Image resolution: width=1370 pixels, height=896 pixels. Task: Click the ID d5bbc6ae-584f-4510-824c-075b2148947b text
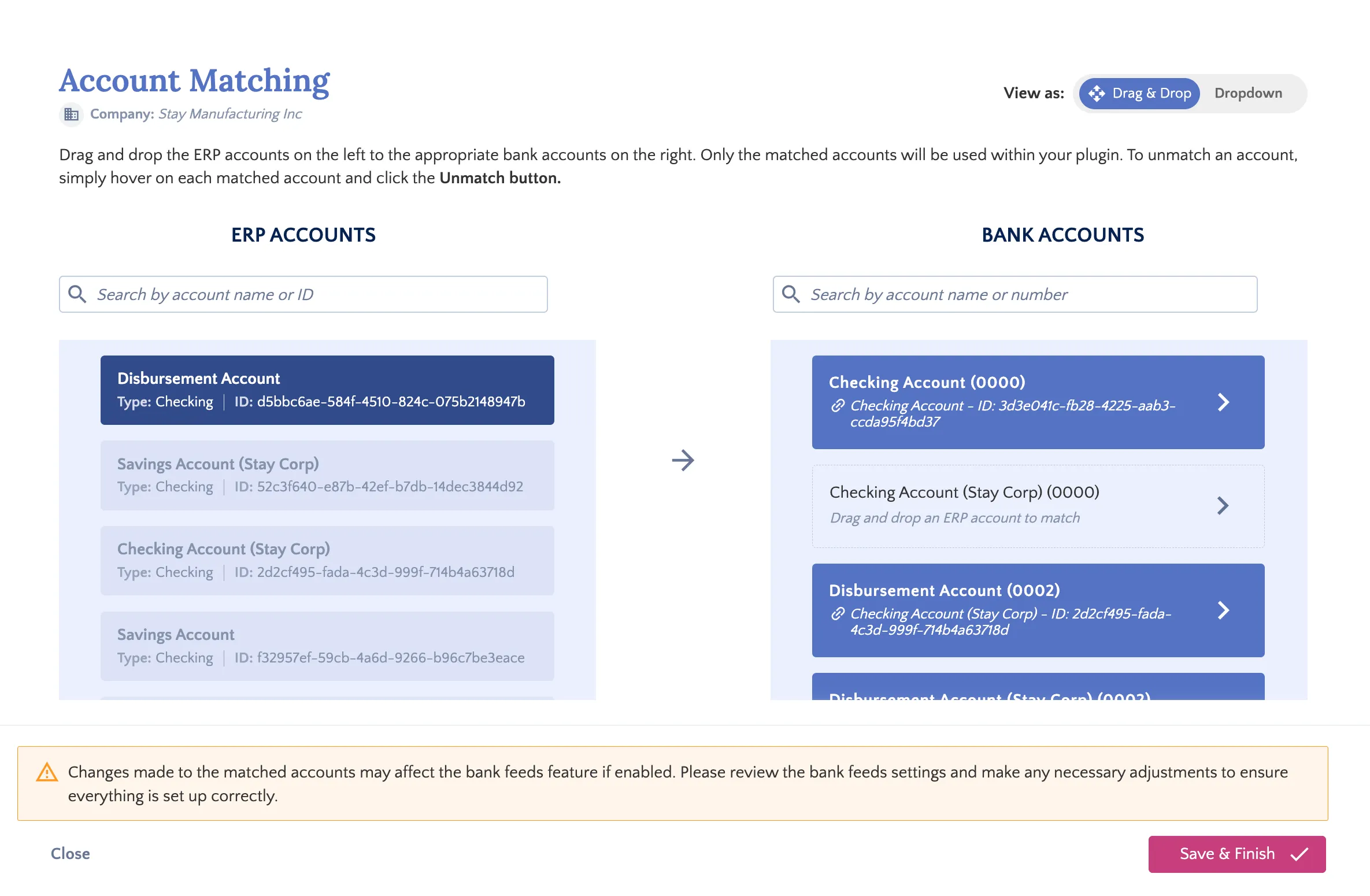point(380,402)
